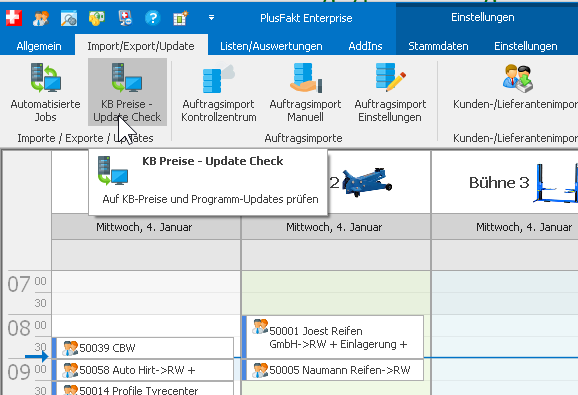Open appointment 50039 CBW
Screen dimensions: 578x395
coord(143,348)
